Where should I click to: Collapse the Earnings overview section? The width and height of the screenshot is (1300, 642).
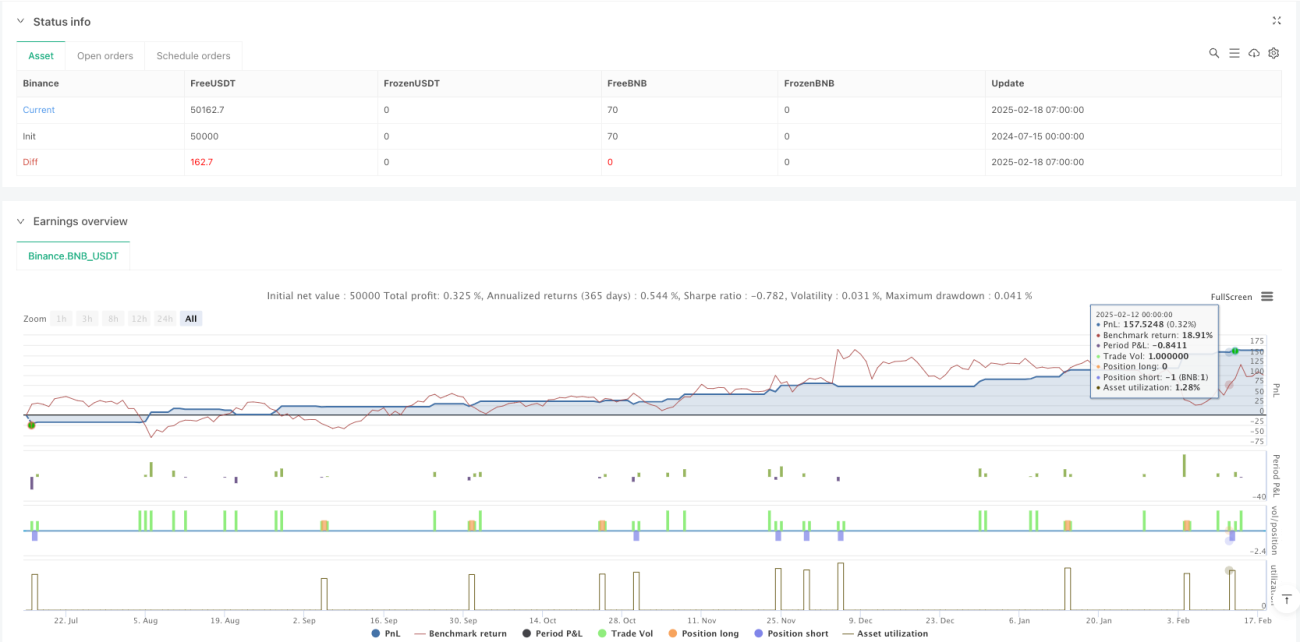[20, 221]
